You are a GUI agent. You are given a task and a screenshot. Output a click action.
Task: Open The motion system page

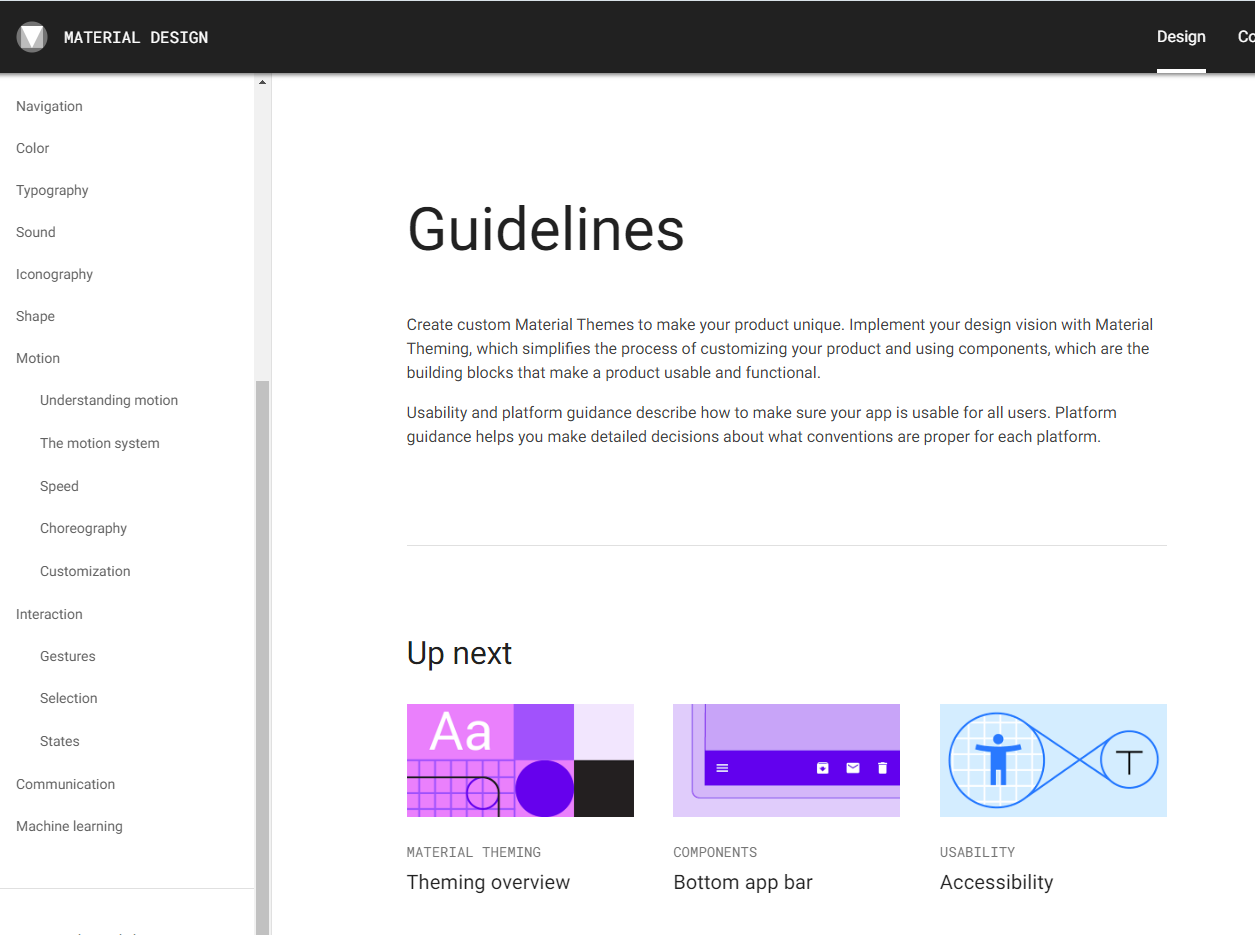(x=100, y=443)
